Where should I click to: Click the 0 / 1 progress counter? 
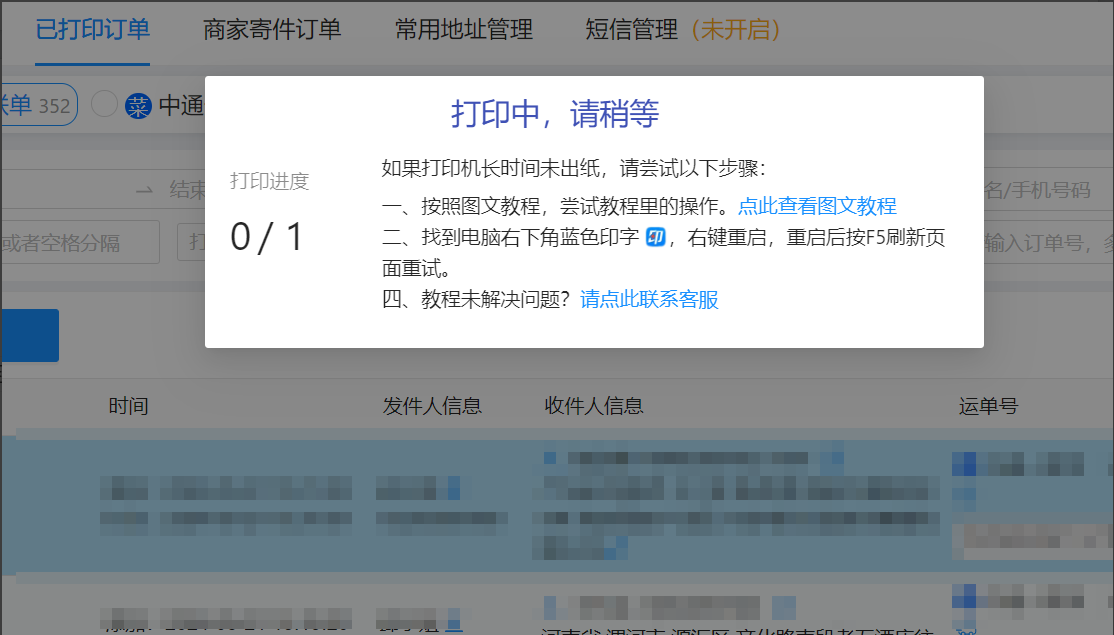[267, 237]
